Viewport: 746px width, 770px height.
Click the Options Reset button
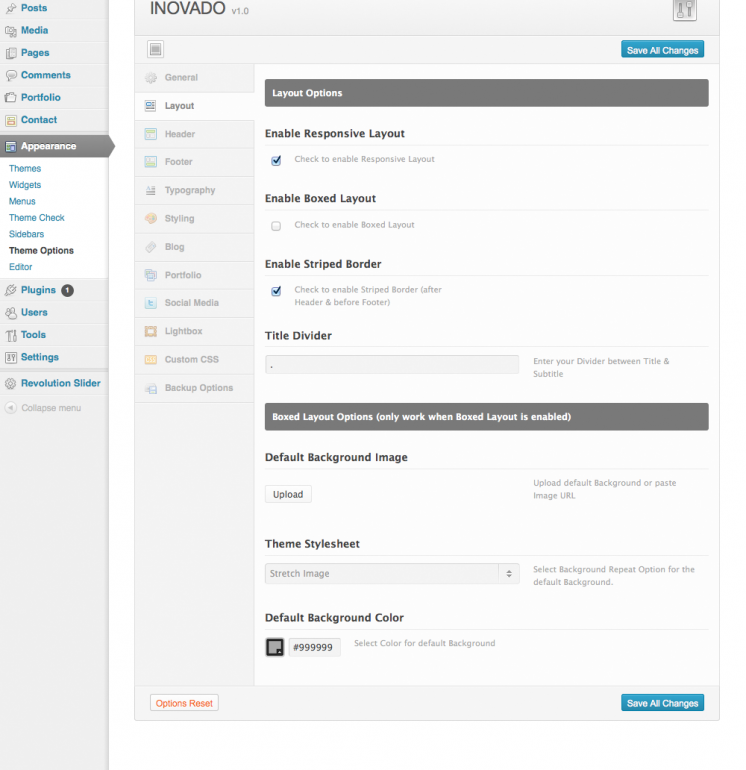[x=184, y=703]
